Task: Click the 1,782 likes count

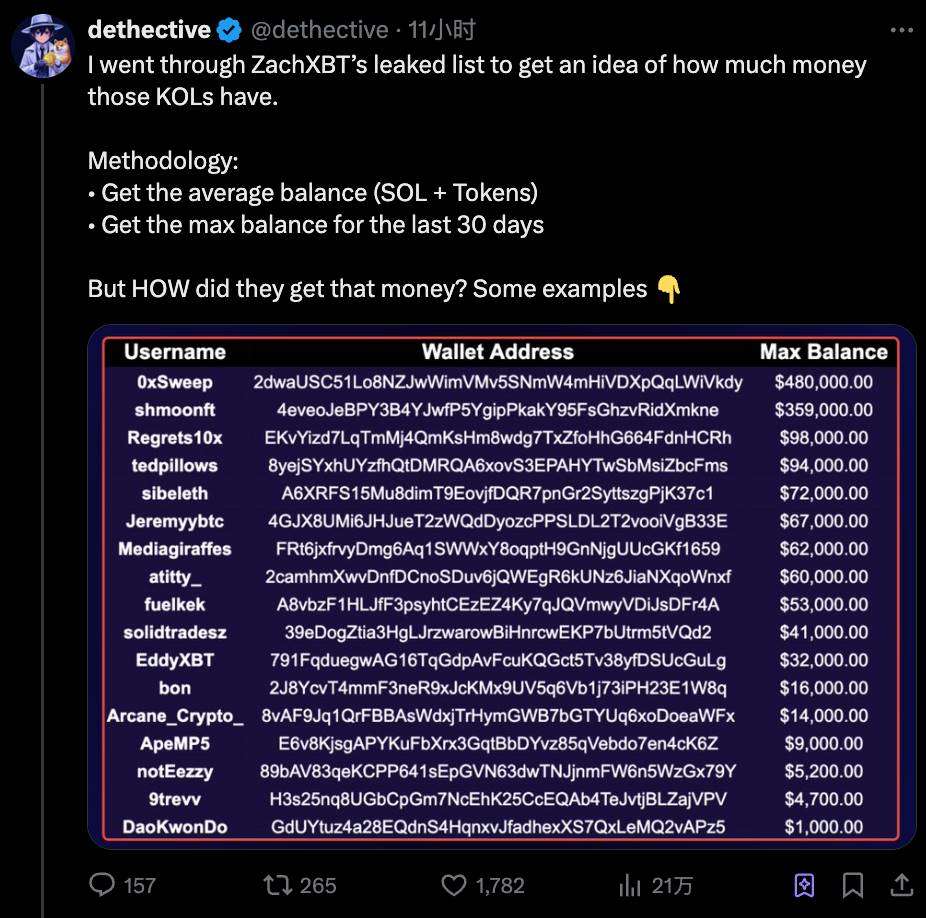Action: pos(500,885)
